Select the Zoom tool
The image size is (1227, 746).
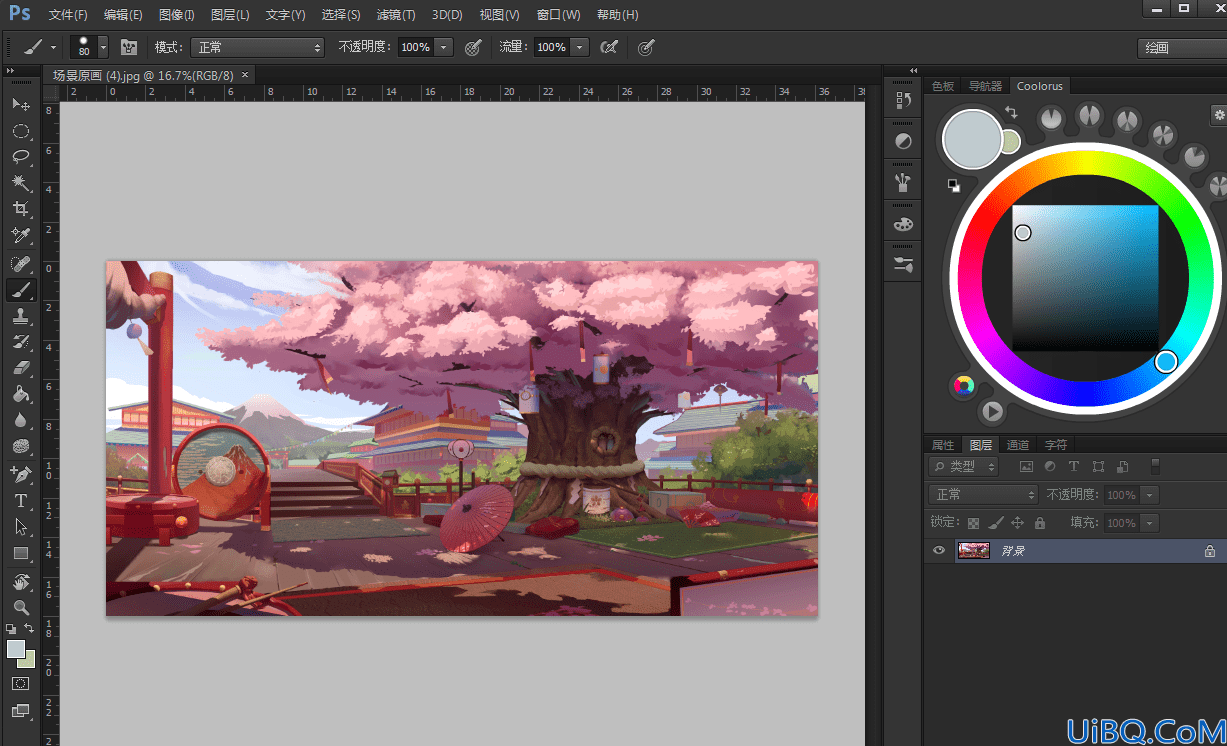[x=20, y=607]
